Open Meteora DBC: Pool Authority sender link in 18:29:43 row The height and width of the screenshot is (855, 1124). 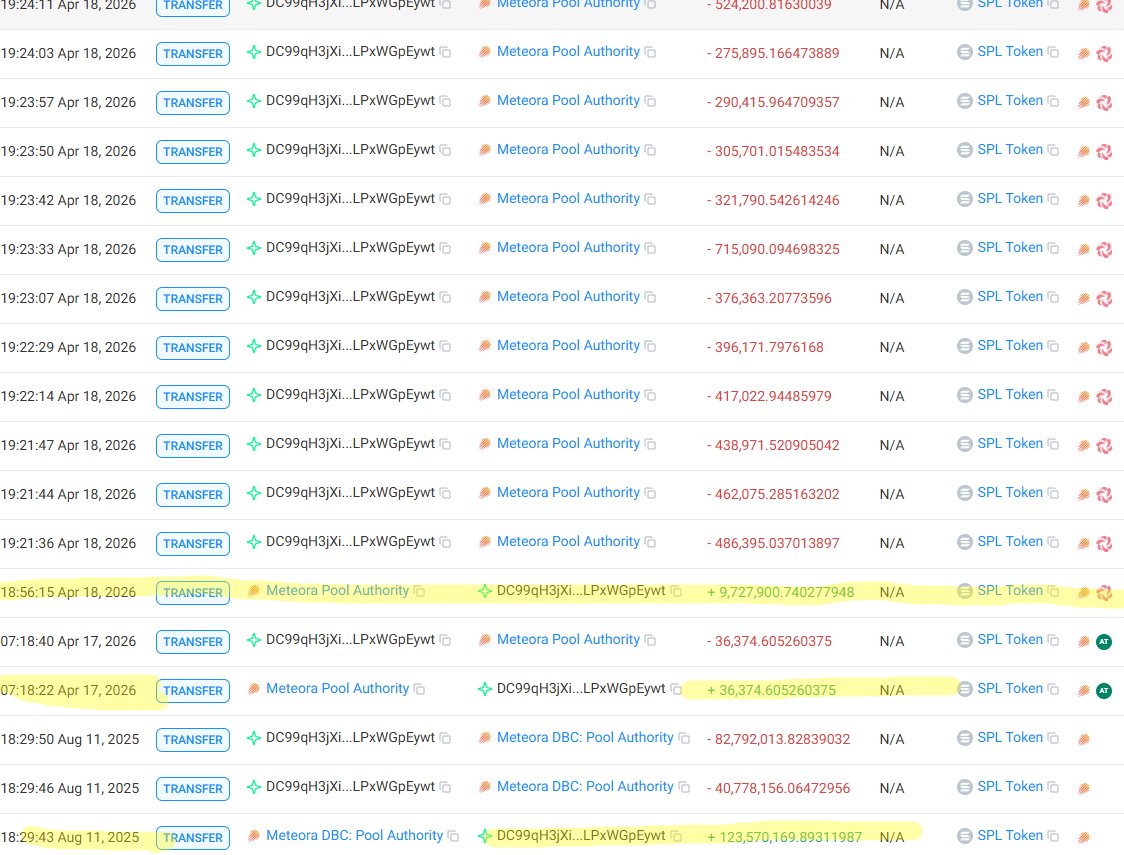(x=354, y=836)
